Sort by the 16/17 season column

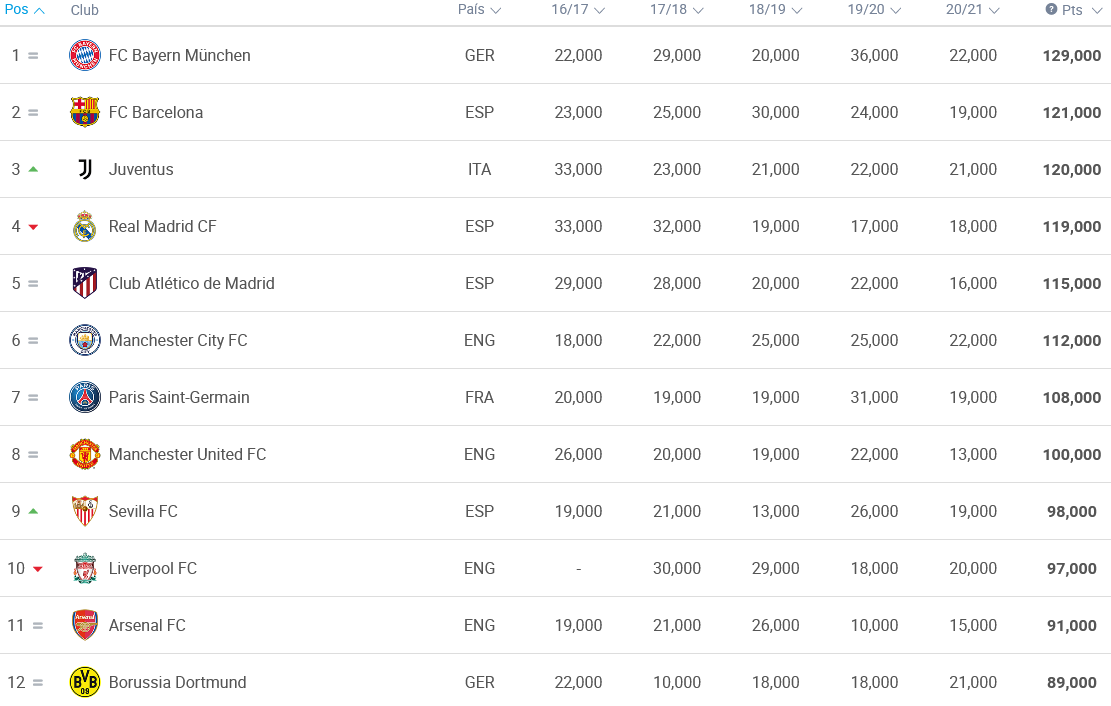[578, 10]
